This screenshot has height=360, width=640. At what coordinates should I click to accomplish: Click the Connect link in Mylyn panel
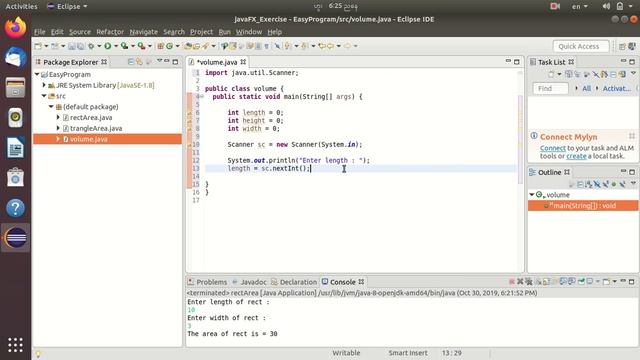(x=553, y=148)
